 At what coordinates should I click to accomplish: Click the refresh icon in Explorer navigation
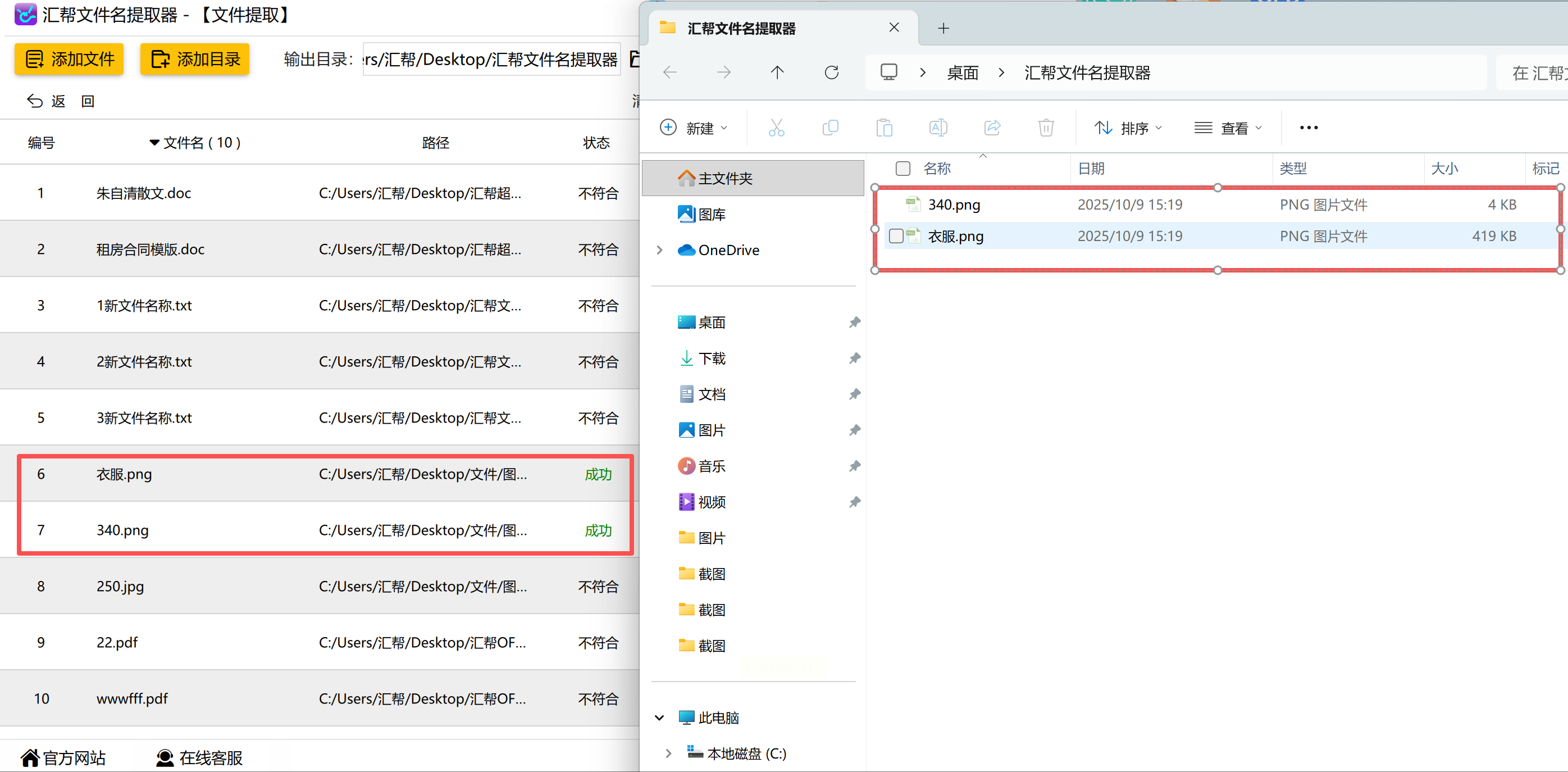[832, 73]
